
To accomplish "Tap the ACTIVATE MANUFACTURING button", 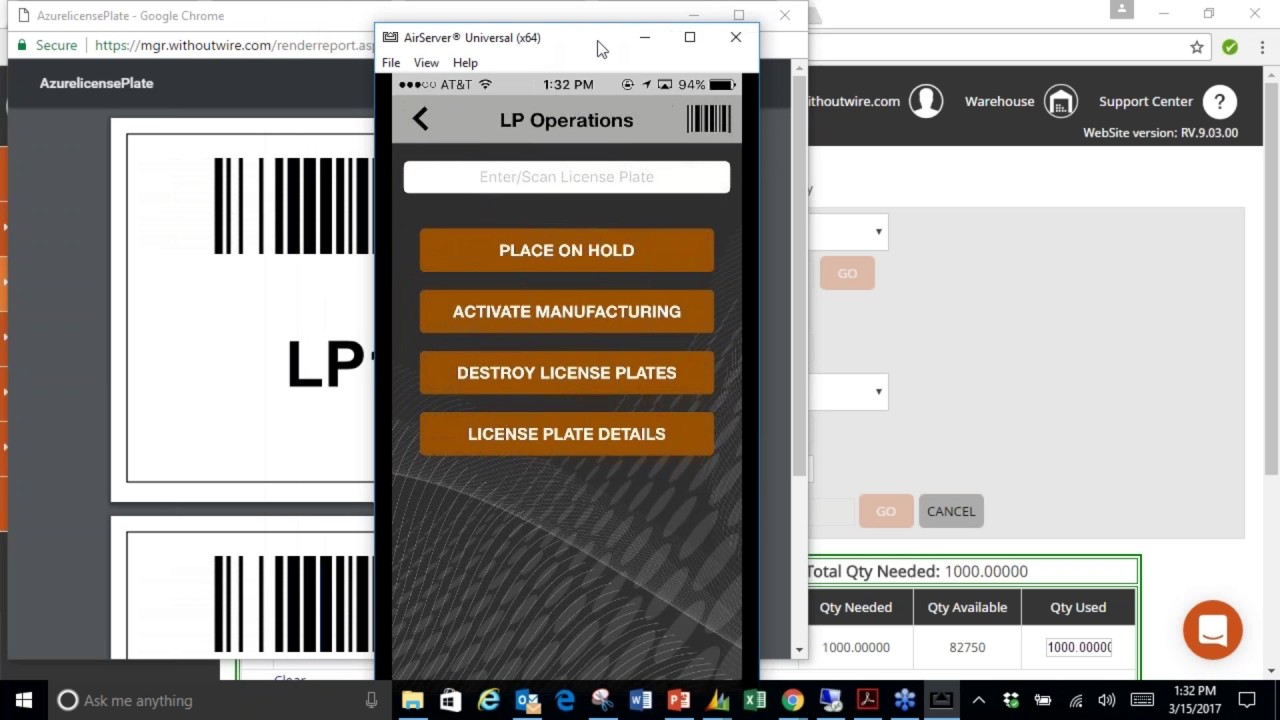I will 566,311.
